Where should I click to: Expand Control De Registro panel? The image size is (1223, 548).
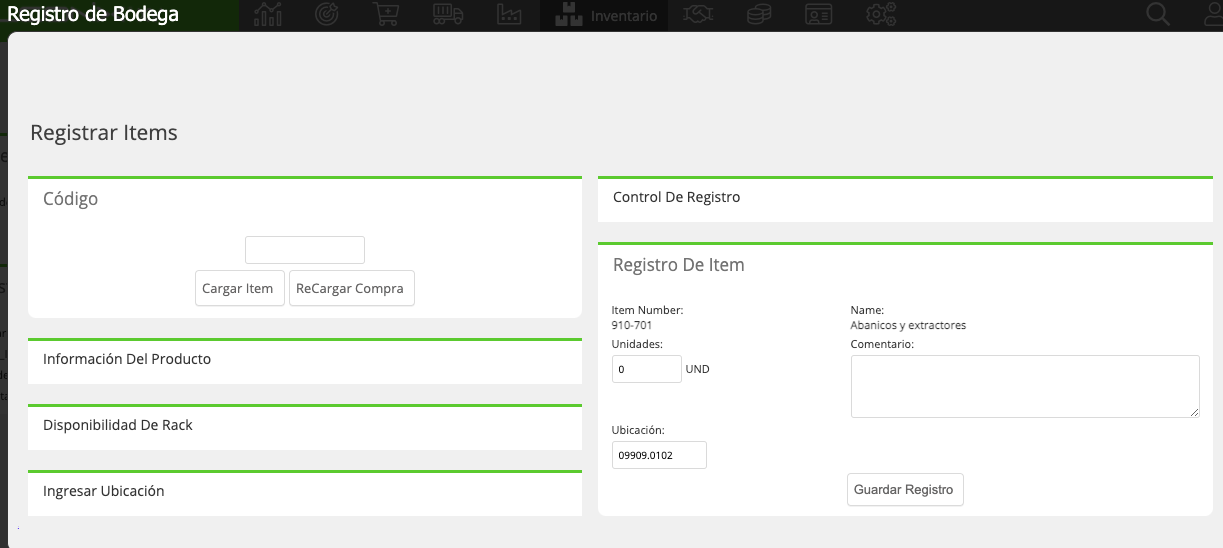click(905, 198)
